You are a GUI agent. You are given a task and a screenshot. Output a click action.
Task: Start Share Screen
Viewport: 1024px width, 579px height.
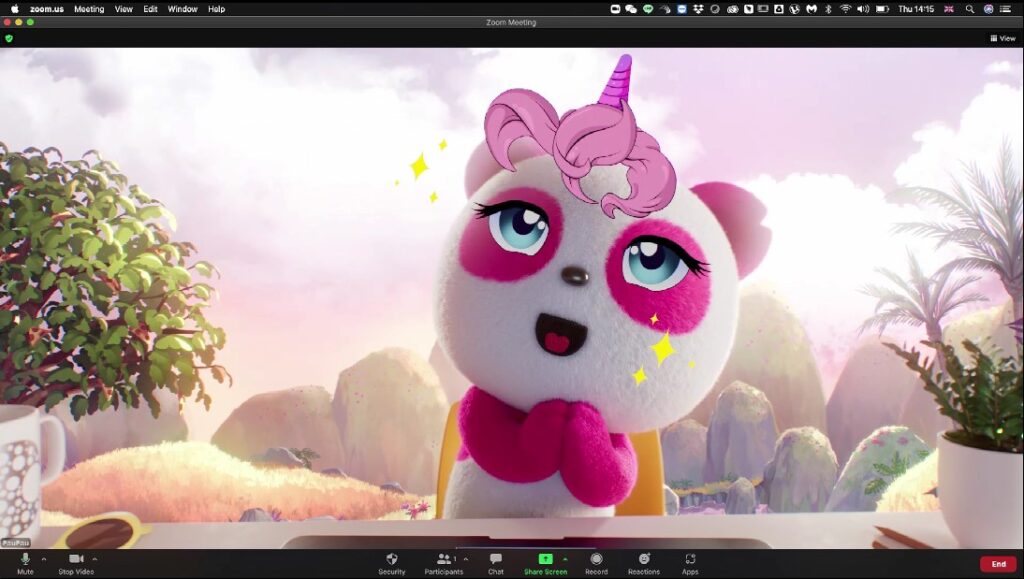click(x=545, y=563)
